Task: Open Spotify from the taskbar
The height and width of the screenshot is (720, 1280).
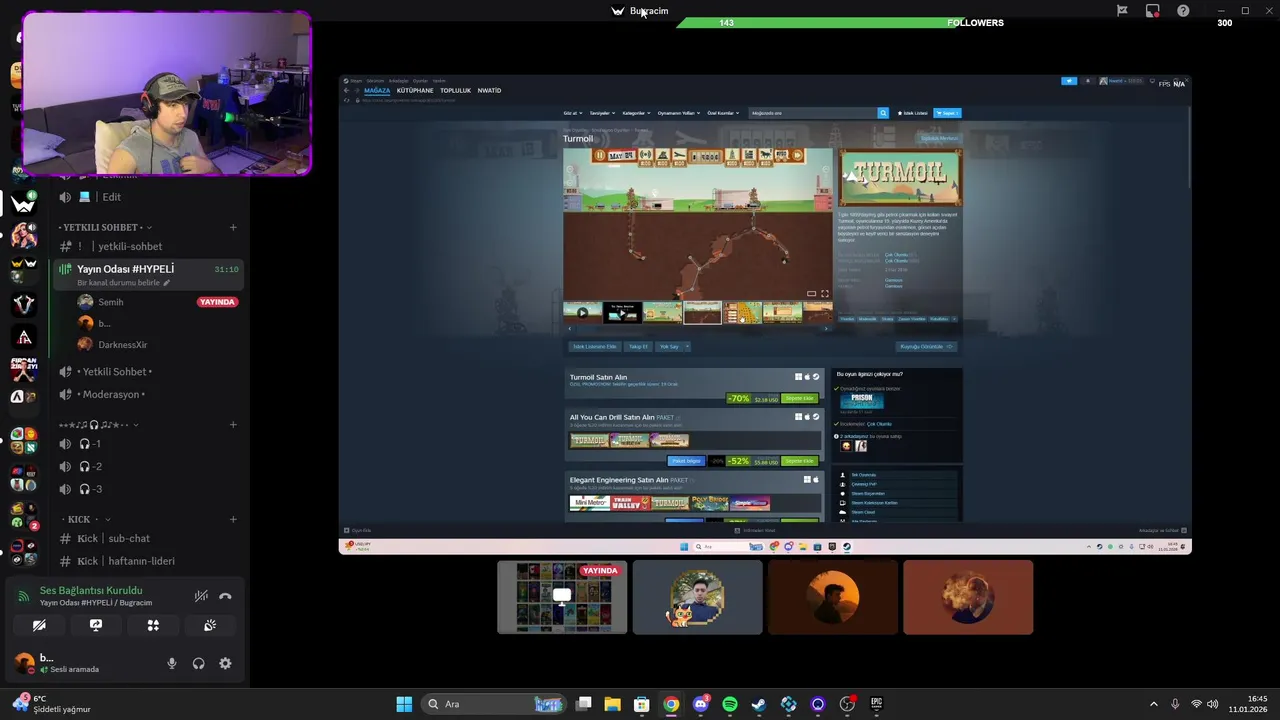Action: tap(730, 704)
